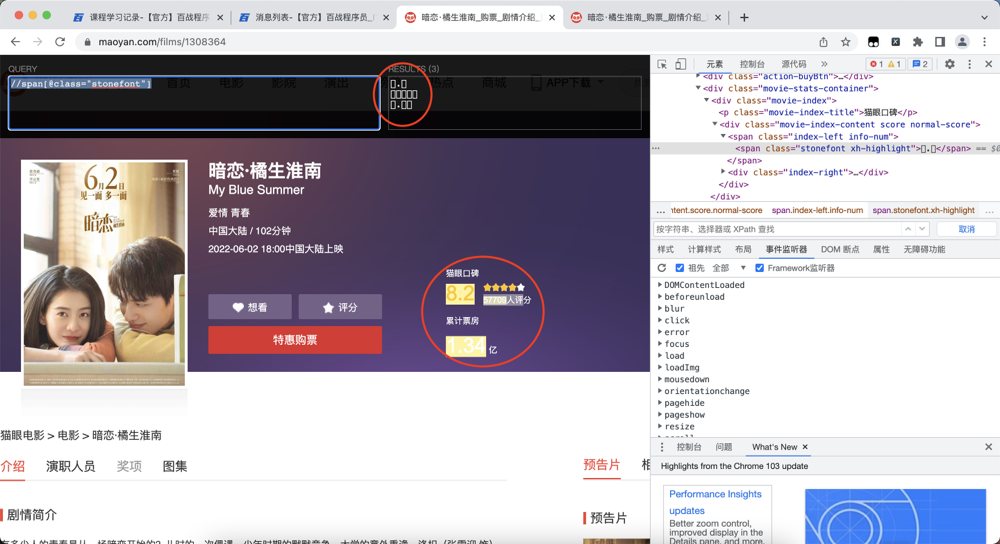This screenshot has width=1000, height=544.
Task: Close the DevTools panel
Action: click(989, 64)
